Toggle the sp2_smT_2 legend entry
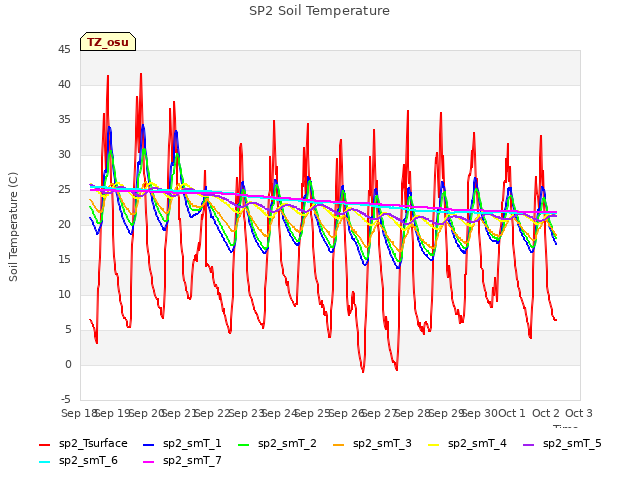Viewport: 640px width, 480px height. (278, 443)
